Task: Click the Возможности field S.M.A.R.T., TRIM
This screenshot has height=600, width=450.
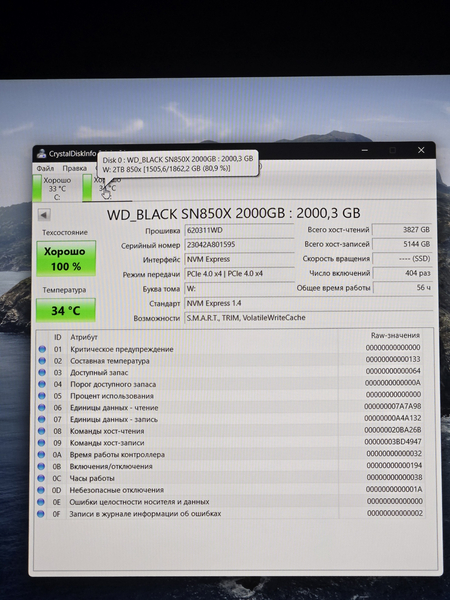Action: [308, 318]
